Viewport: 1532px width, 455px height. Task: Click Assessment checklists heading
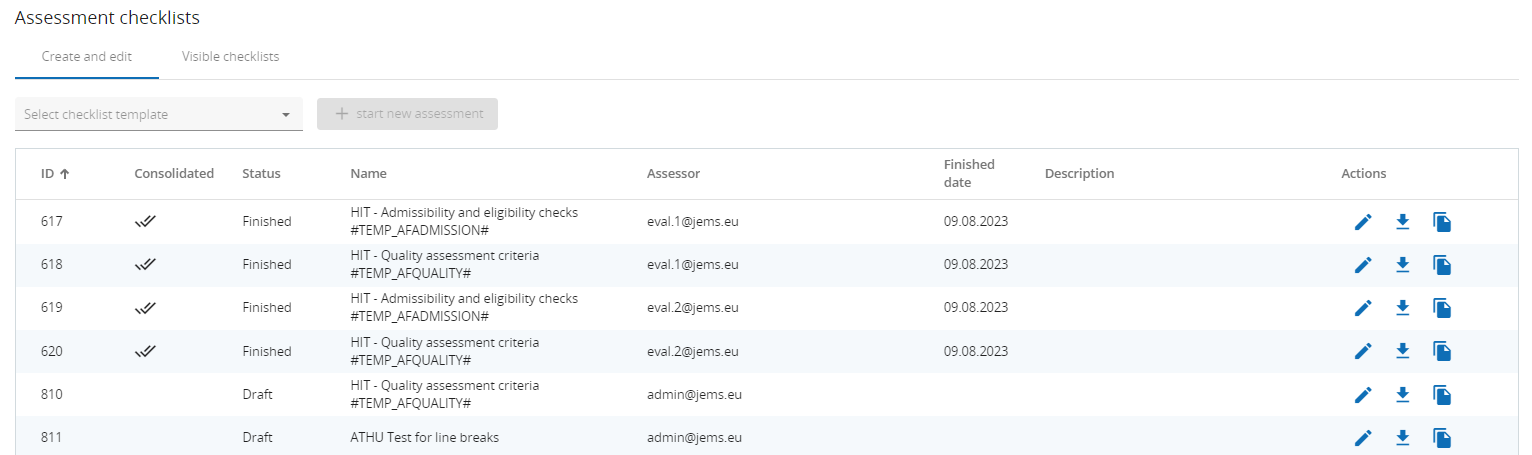(x=107, y=18)
